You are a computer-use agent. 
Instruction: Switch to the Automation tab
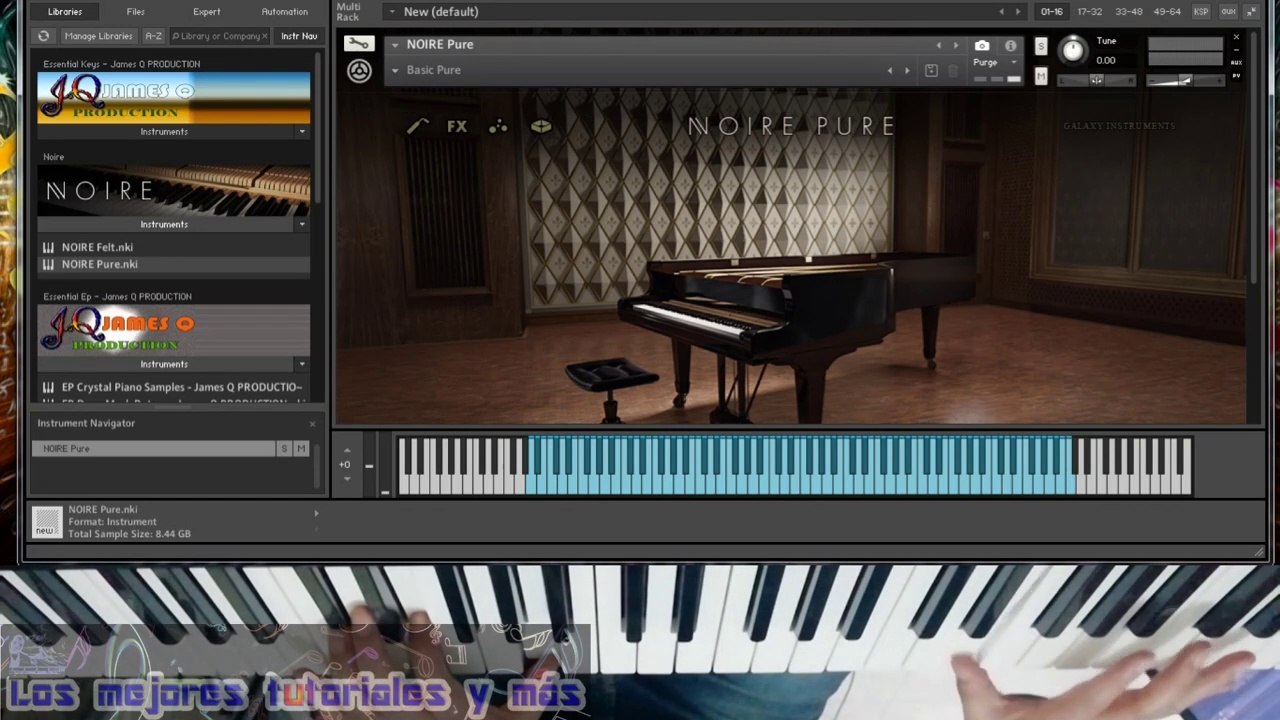pos(285,12)
